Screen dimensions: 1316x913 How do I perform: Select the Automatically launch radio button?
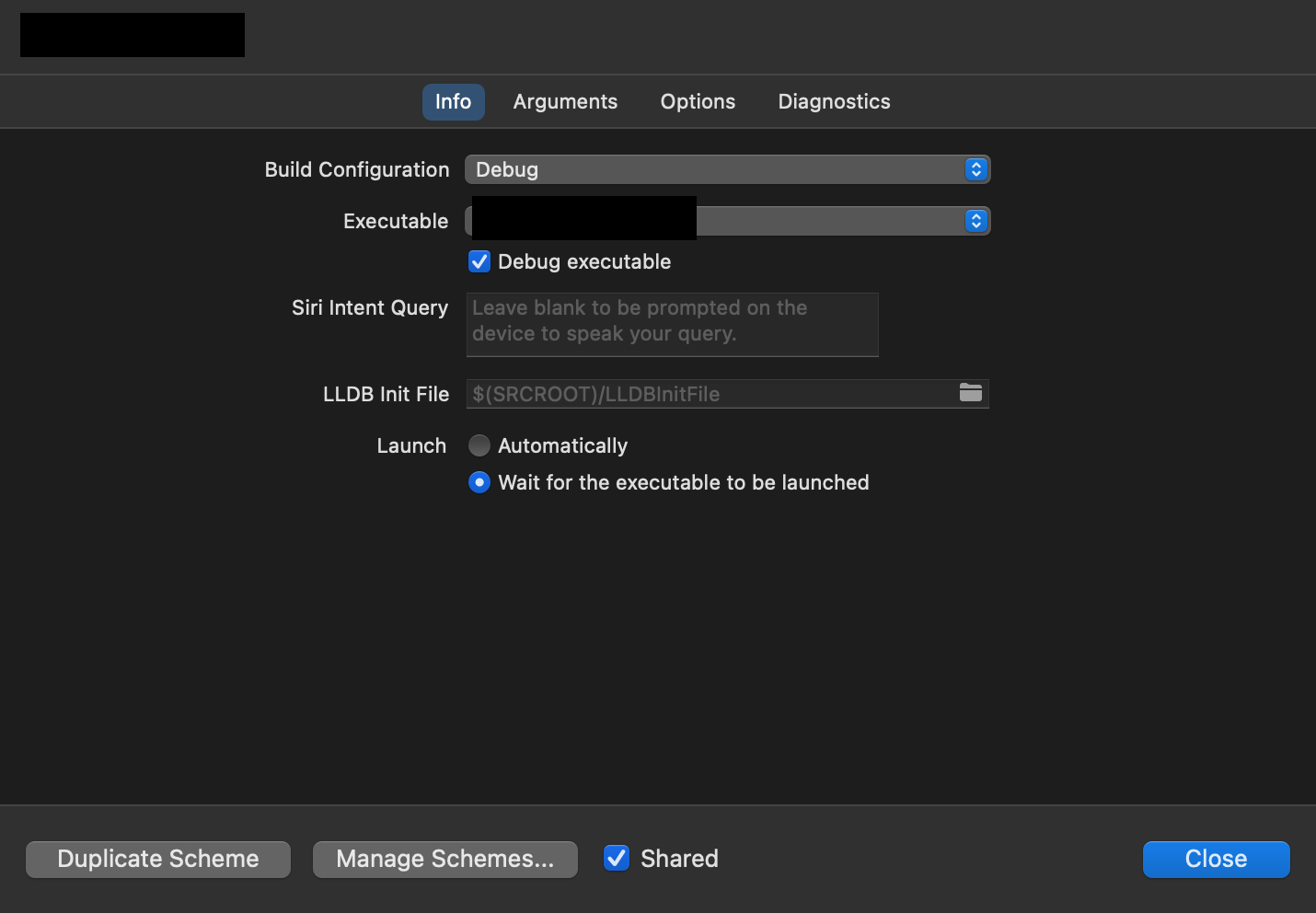pyautogui.click(x=479, y=445)
